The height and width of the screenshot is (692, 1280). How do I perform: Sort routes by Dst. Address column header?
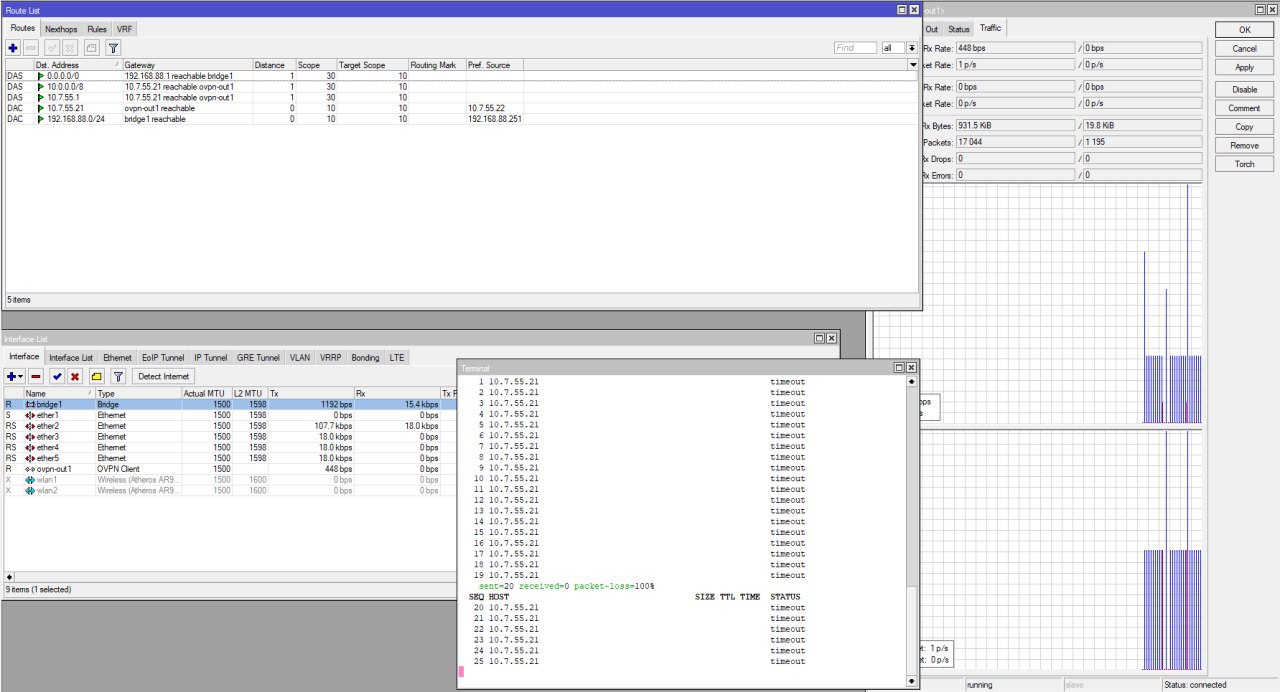click(78, 65)
